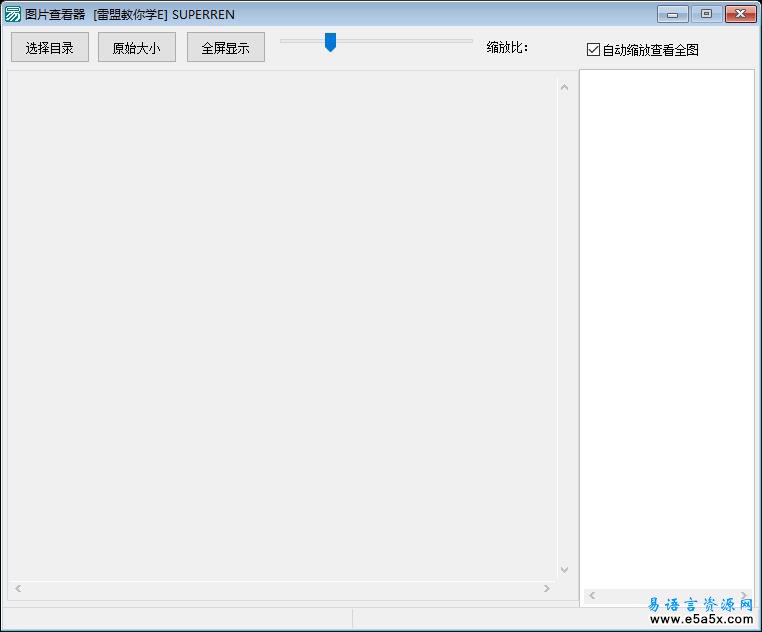
Task: Click the blue zoom slider thumb
Action: coord(330,42)
